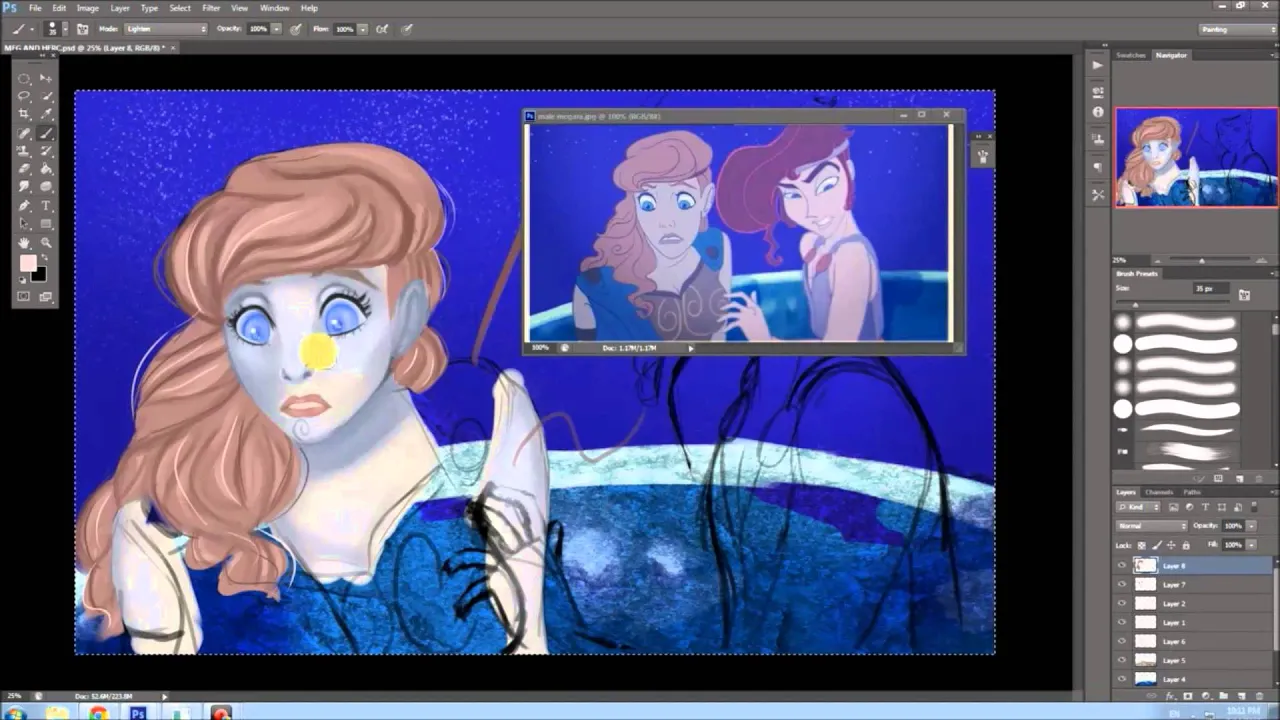Open the Filter menu
1280x720 pixels.
click(x=211, y=8)
